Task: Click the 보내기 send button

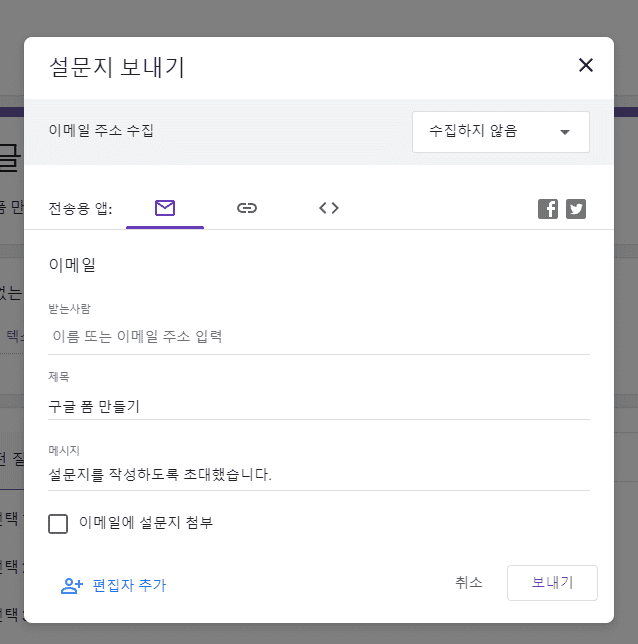Action: click(552, 583)
